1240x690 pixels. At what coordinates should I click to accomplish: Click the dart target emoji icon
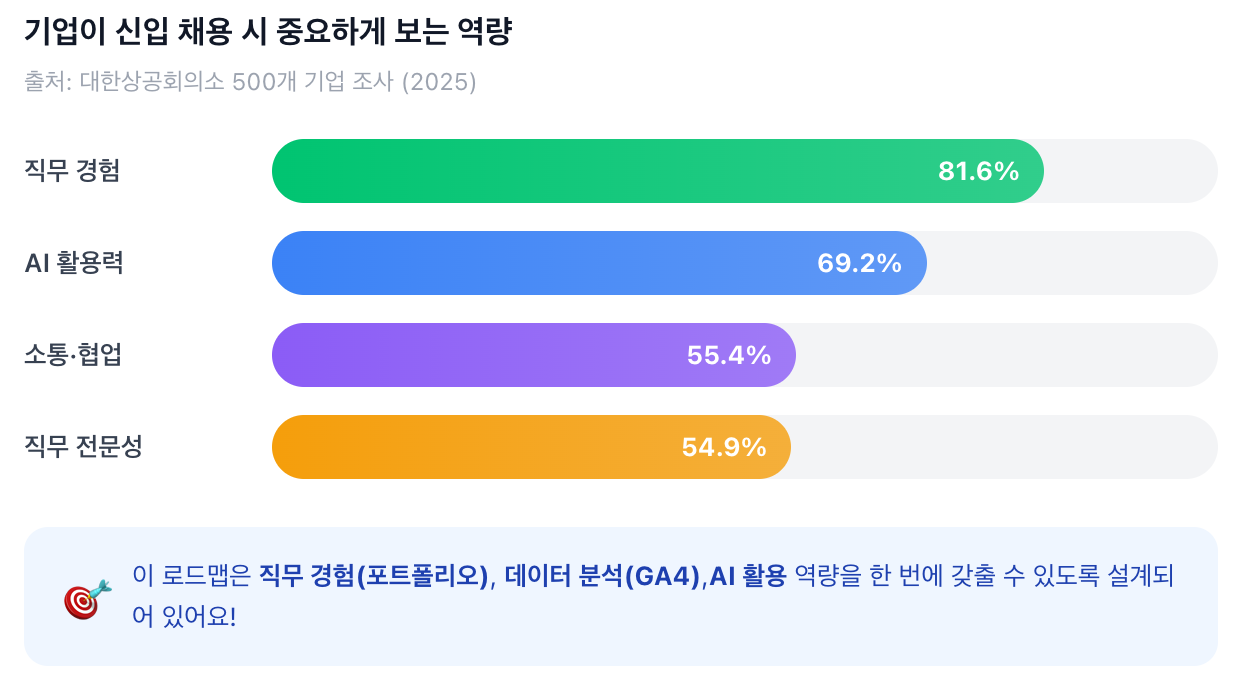87,597
